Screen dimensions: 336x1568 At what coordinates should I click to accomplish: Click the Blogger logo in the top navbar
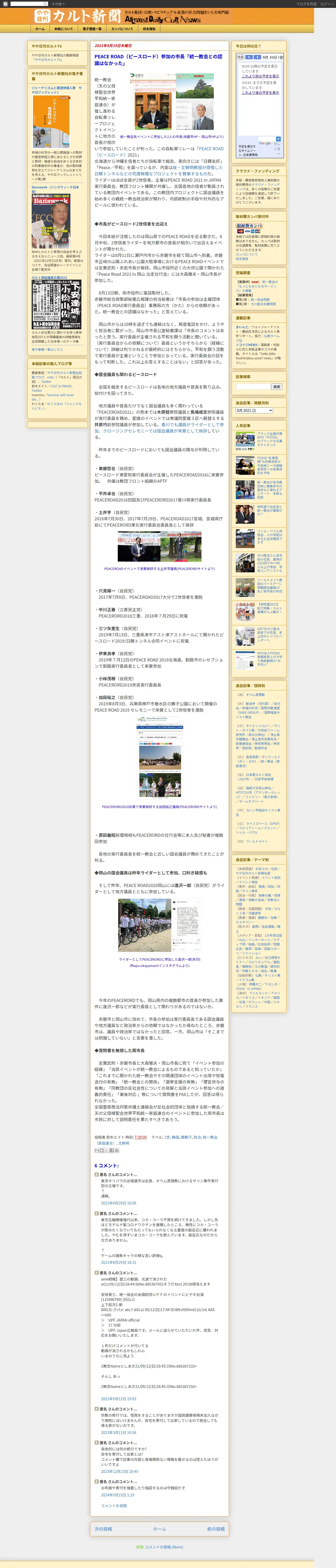5,4
